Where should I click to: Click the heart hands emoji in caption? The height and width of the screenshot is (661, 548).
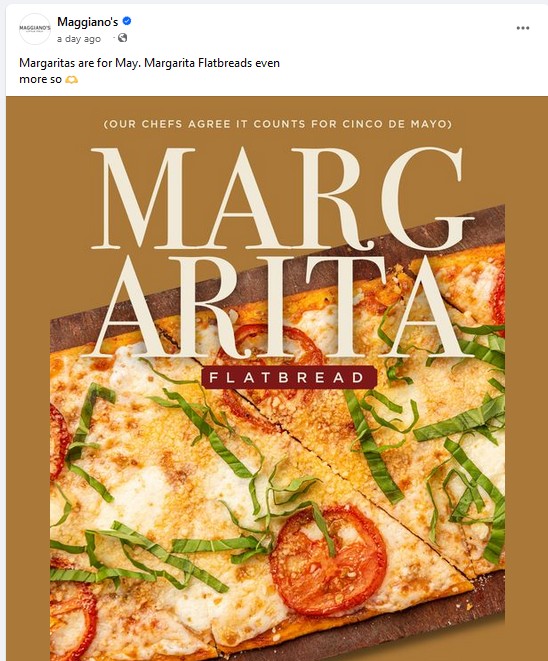pos(71,79)
